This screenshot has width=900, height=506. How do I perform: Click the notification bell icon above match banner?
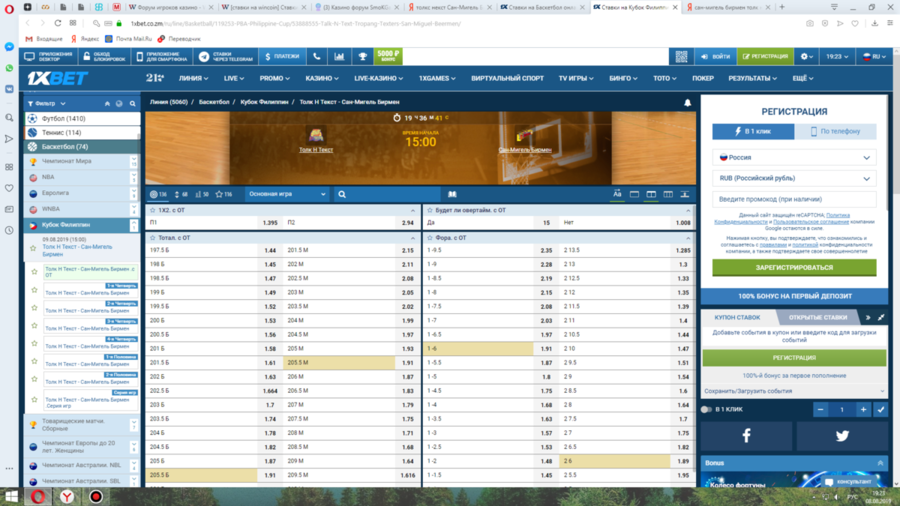pyautogui.click(x=687, y=102)
